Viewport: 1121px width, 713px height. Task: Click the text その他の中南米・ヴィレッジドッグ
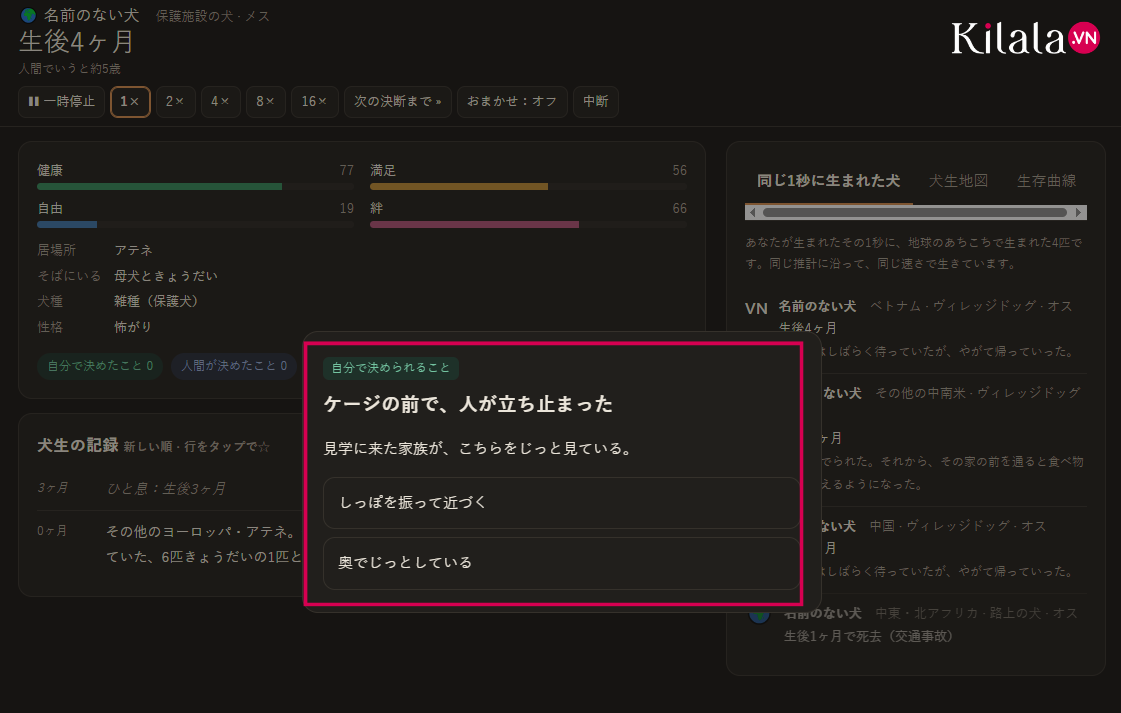978,393
